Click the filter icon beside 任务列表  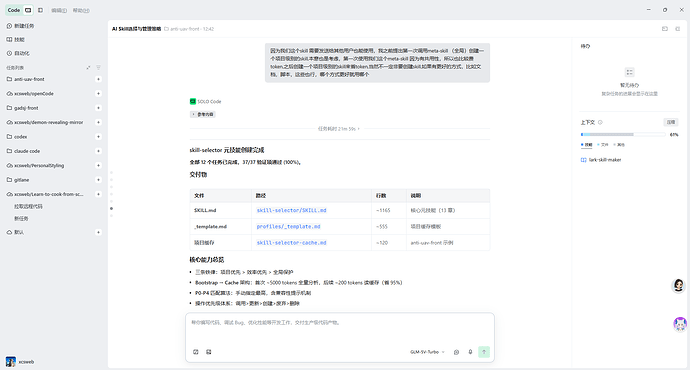pos(99,68)
